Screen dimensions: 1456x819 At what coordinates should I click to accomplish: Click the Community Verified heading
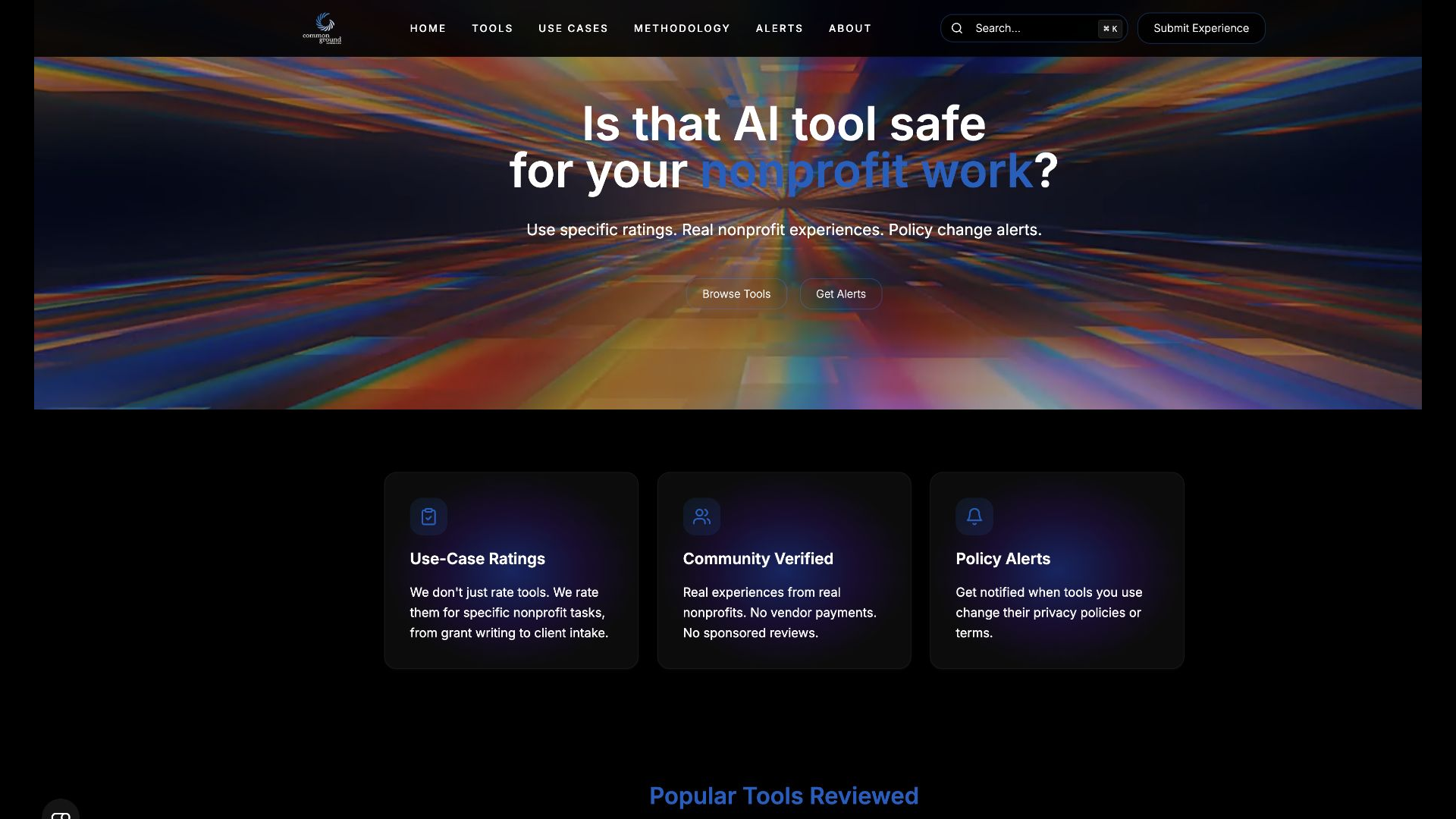[758, 559]
